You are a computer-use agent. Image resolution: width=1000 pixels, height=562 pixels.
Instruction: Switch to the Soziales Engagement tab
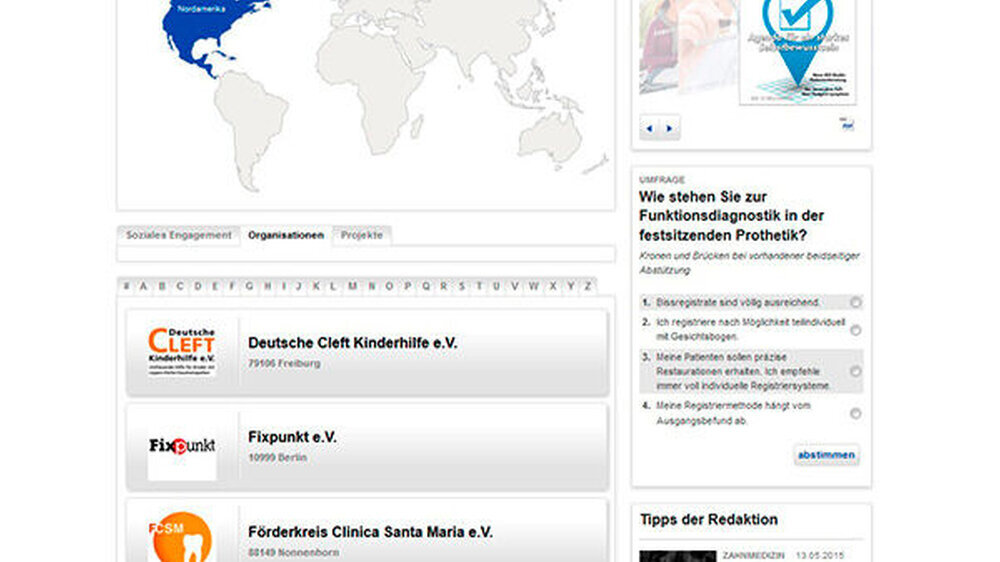click(x=178, y=236)
